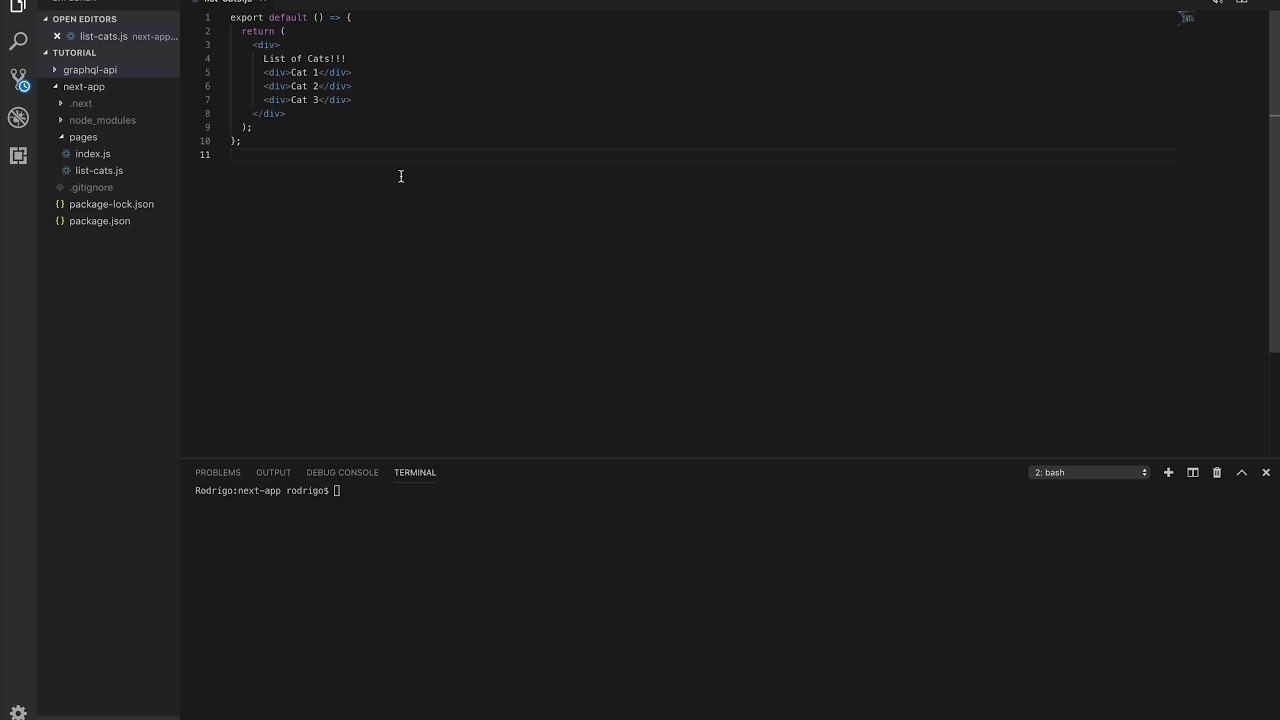Image resolution: width=1280 pixels, height=720 pixels.
Task: Collapse the pages folder
Action: tap(83, 137)
